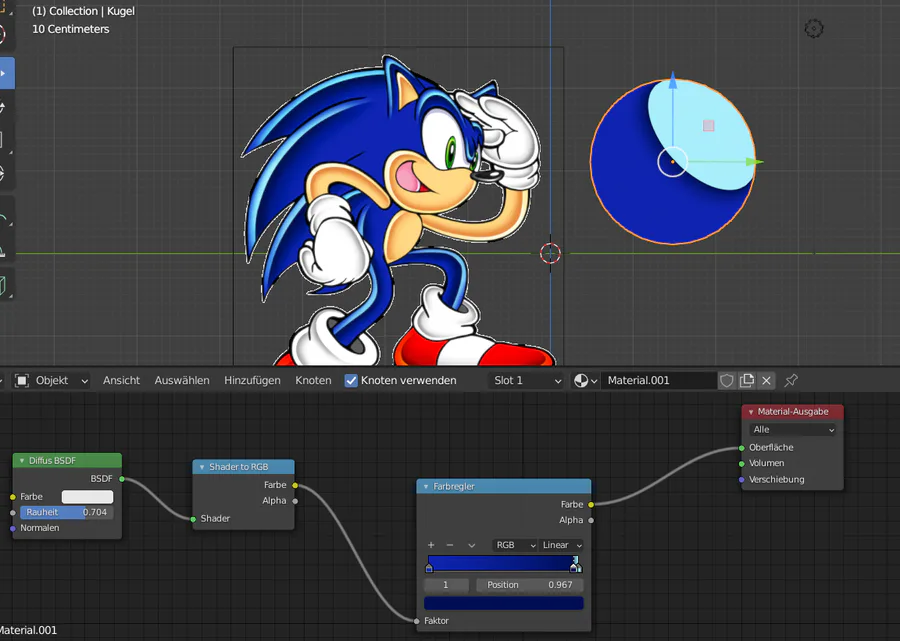The width and height of the screenshot is (900, 641).
Task: Select the Add Cube tool in toolbar
Action: tap(5, 286)
